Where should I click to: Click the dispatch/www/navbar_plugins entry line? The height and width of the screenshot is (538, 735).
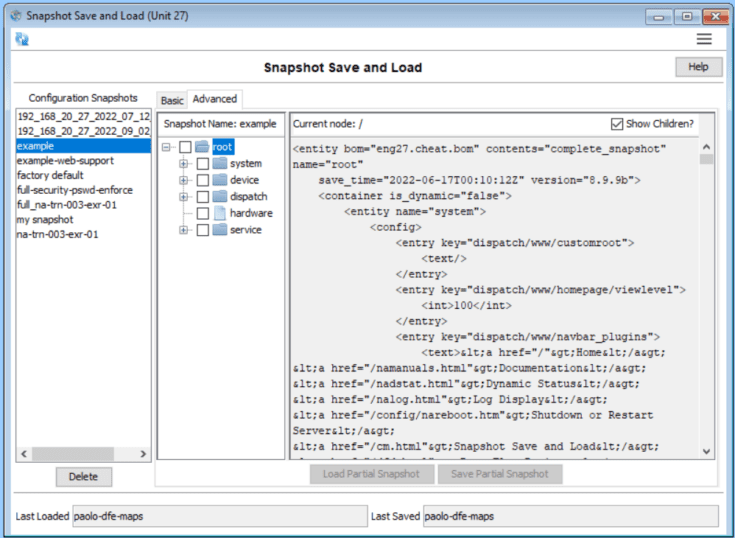click(527, 337)
